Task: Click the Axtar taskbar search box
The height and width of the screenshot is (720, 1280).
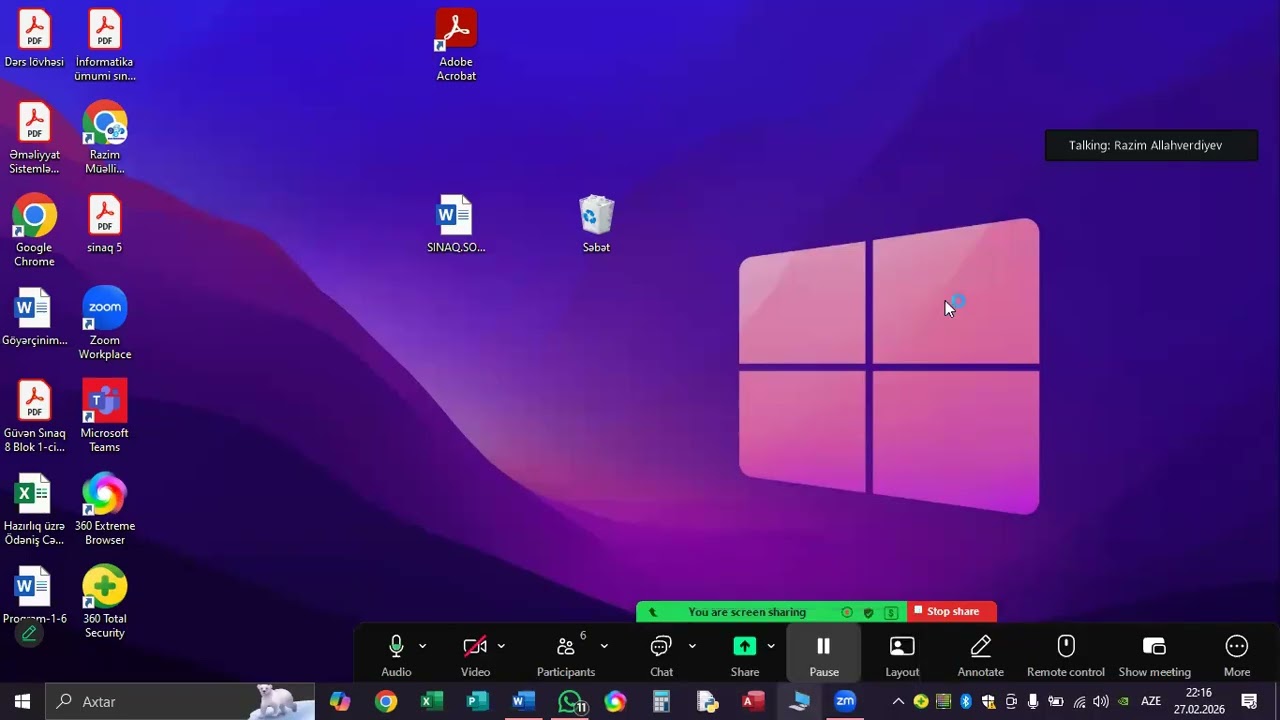Action: [x=180, y=702]
